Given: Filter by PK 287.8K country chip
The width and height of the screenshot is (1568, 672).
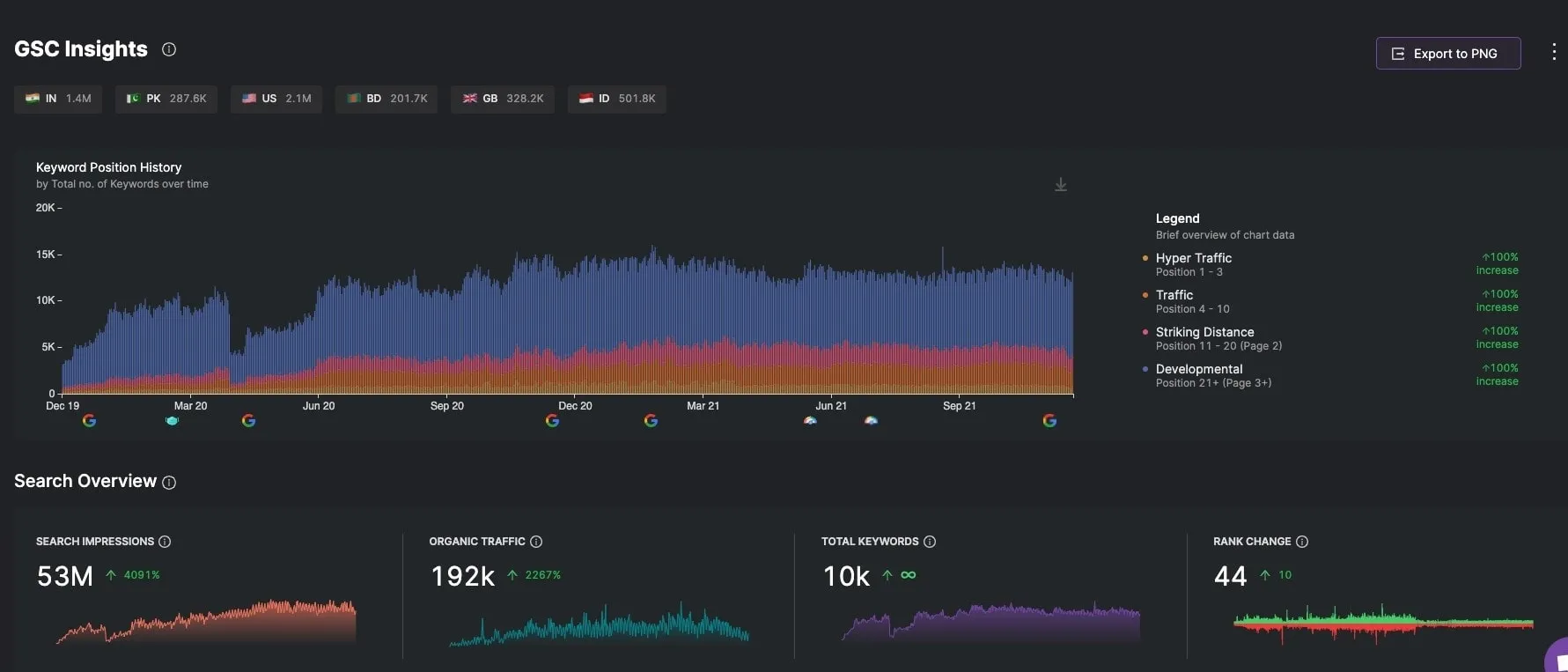Looking at the screenshot, I should coord(166,99).
